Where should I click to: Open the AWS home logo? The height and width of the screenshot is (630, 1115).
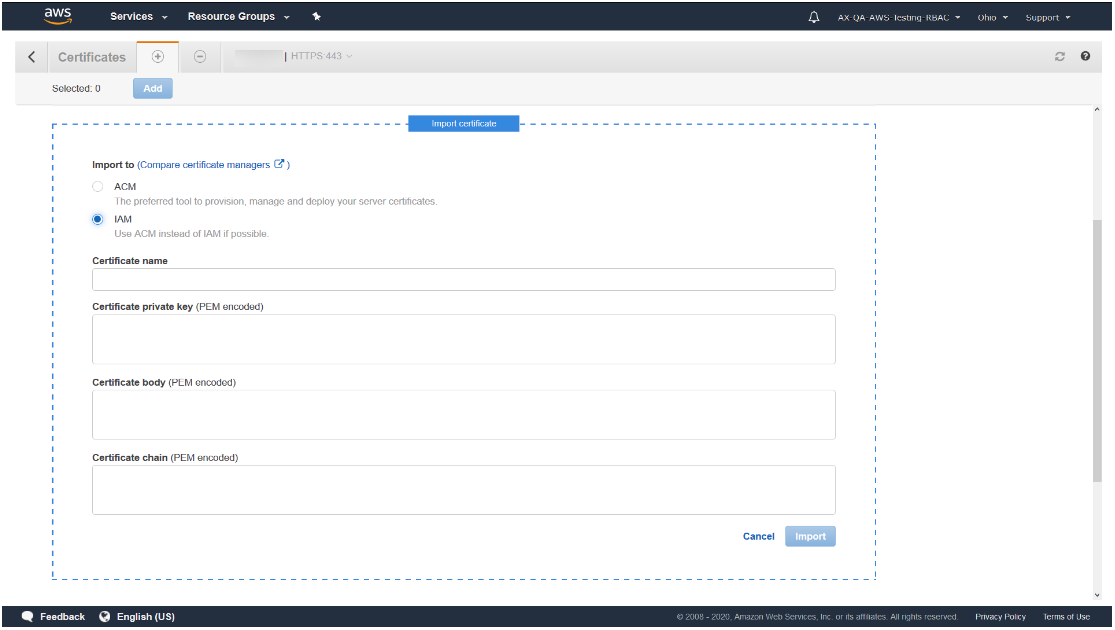point(58,16)
